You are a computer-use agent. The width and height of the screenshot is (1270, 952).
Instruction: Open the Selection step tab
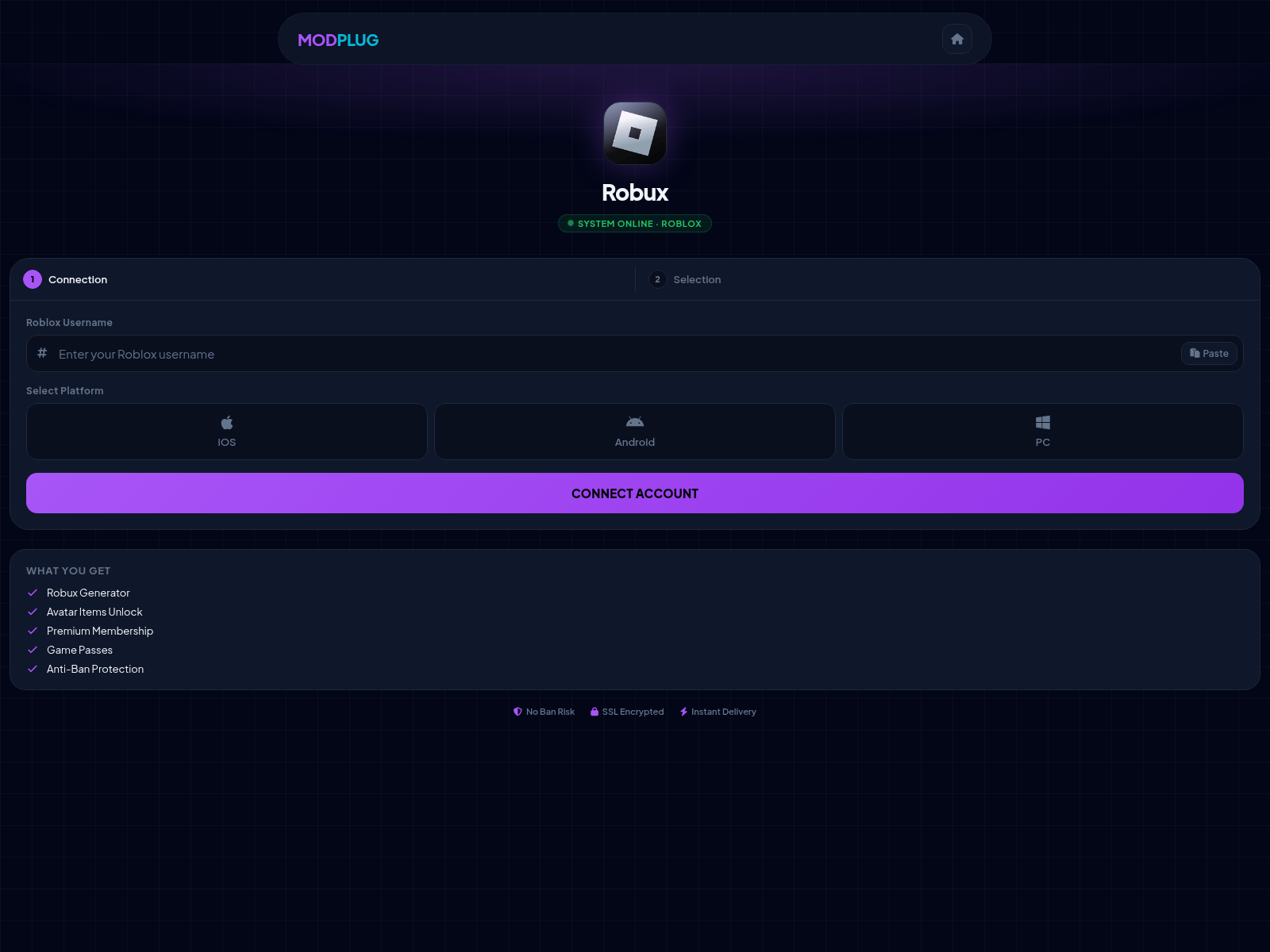tap(948, 279)
